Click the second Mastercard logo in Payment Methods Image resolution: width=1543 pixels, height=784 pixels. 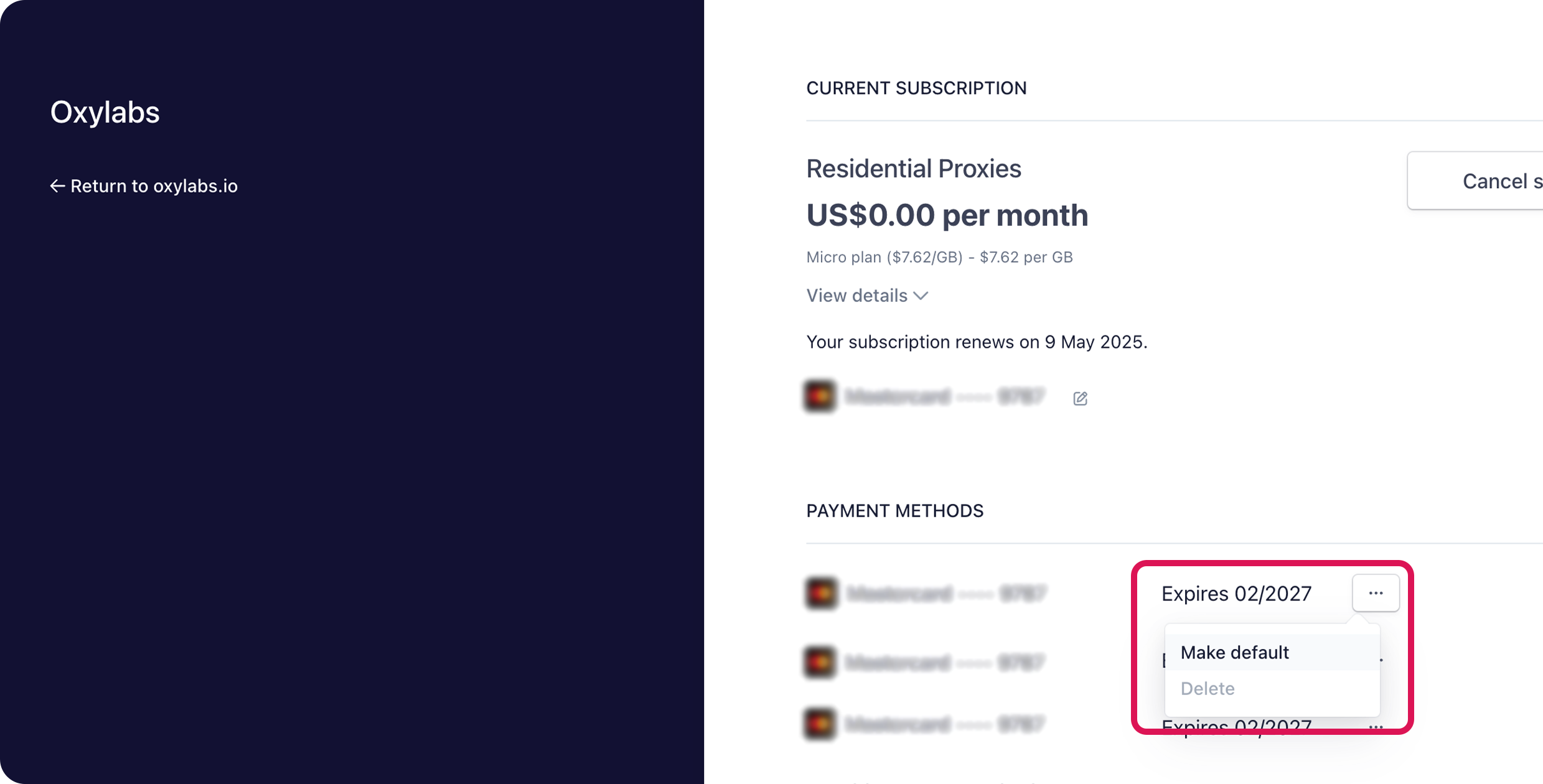(x=820, y=662)
